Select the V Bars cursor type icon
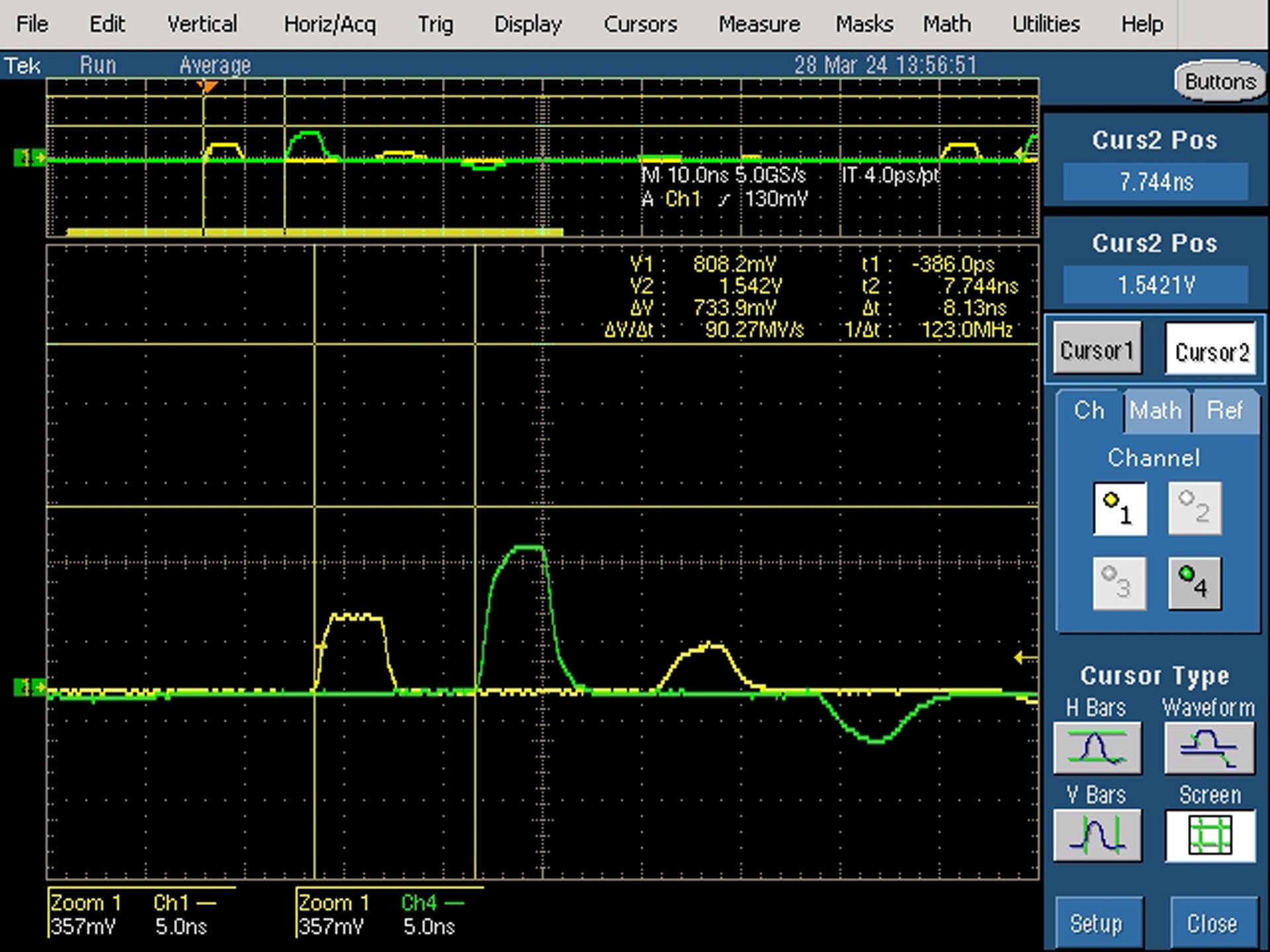Image resolution: width=1270 pixels, height=952 pixels. tap(1097, 835)
